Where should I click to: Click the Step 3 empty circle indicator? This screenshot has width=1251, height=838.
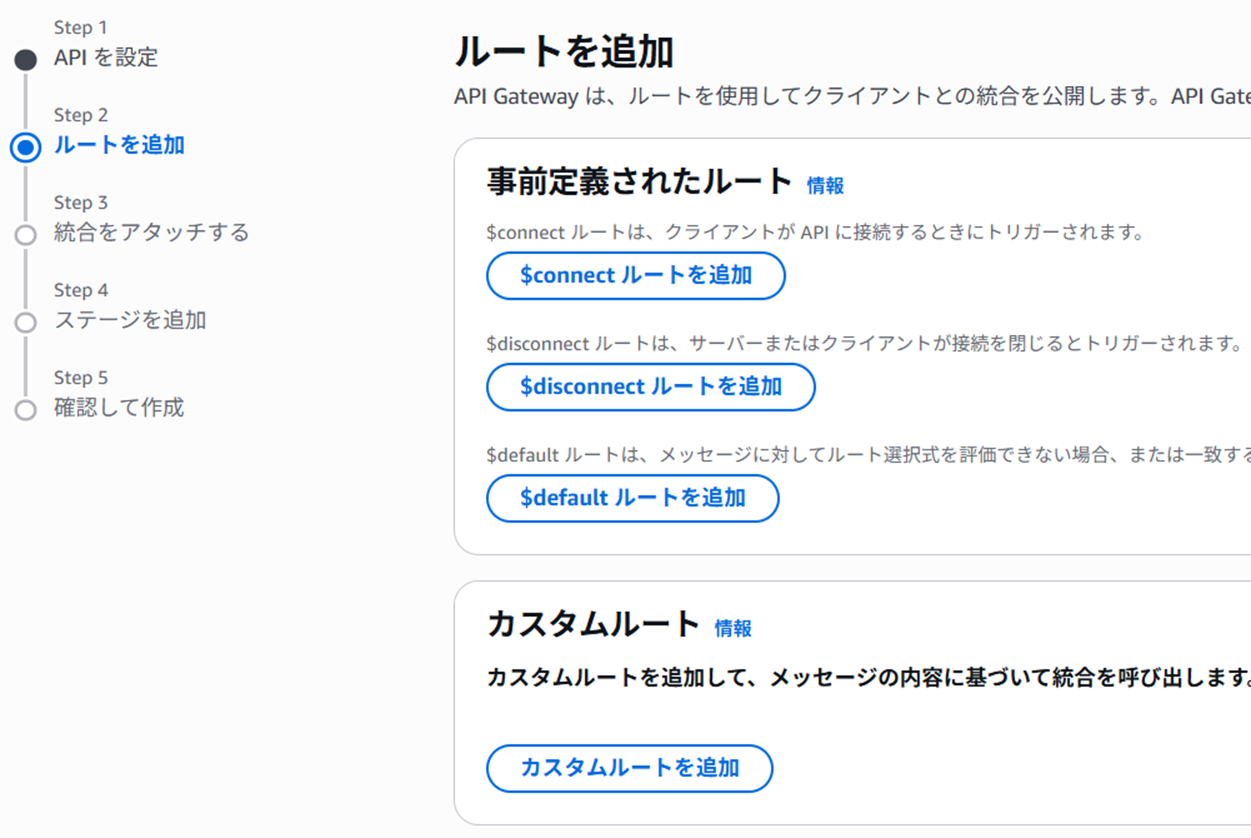pyautogui.click(x=25, y=235)
